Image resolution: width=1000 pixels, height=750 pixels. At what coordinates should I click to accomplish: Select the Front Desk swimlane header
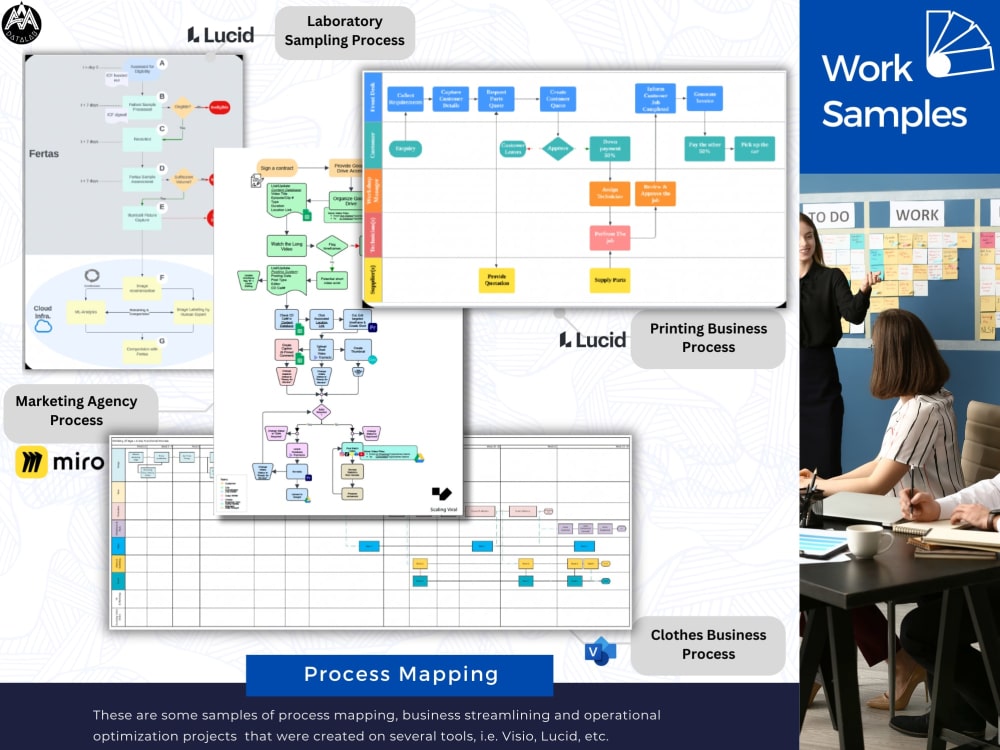pos(373,97)
